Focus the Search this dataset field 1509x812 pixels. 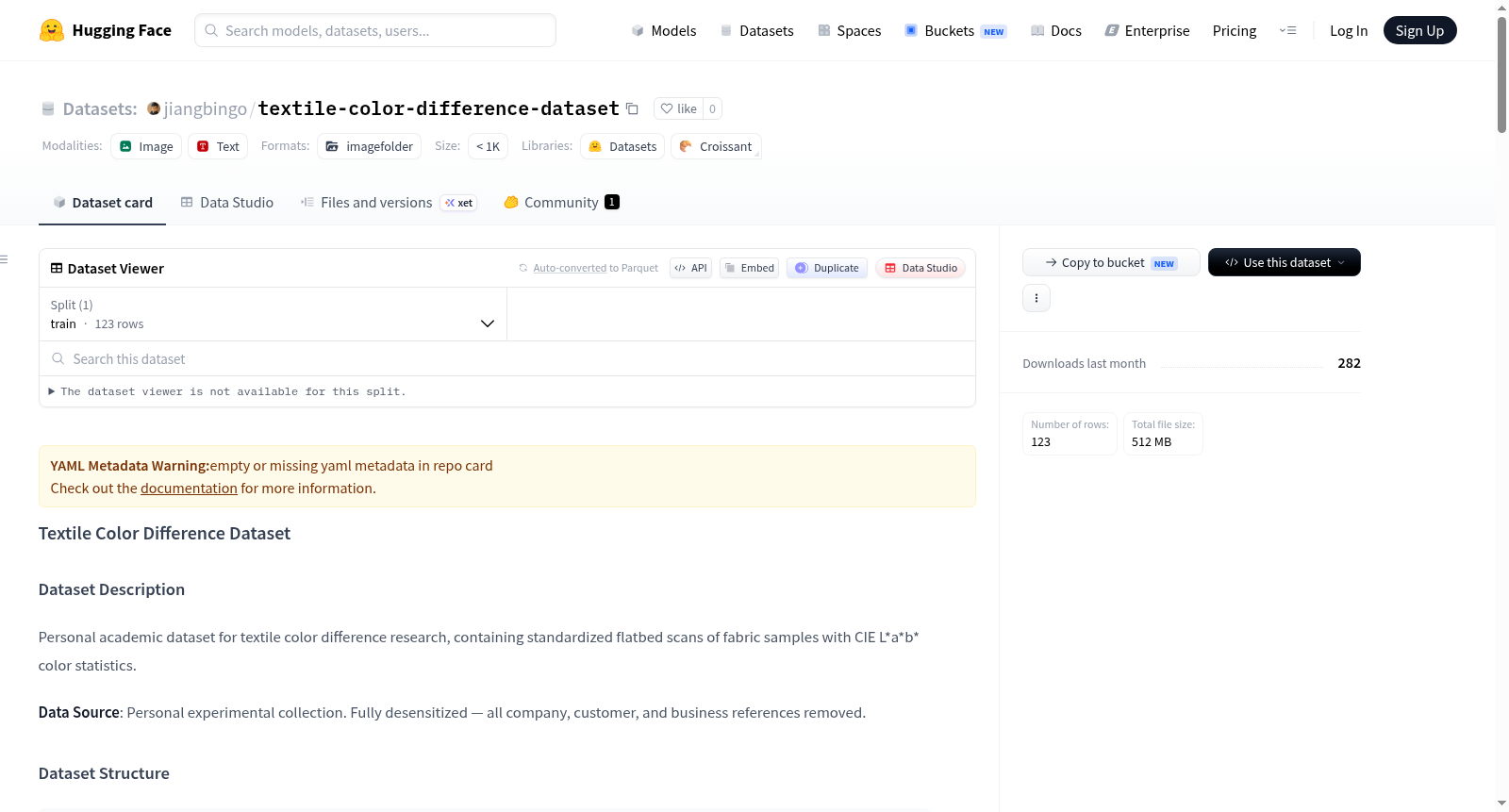pos(507,359)
